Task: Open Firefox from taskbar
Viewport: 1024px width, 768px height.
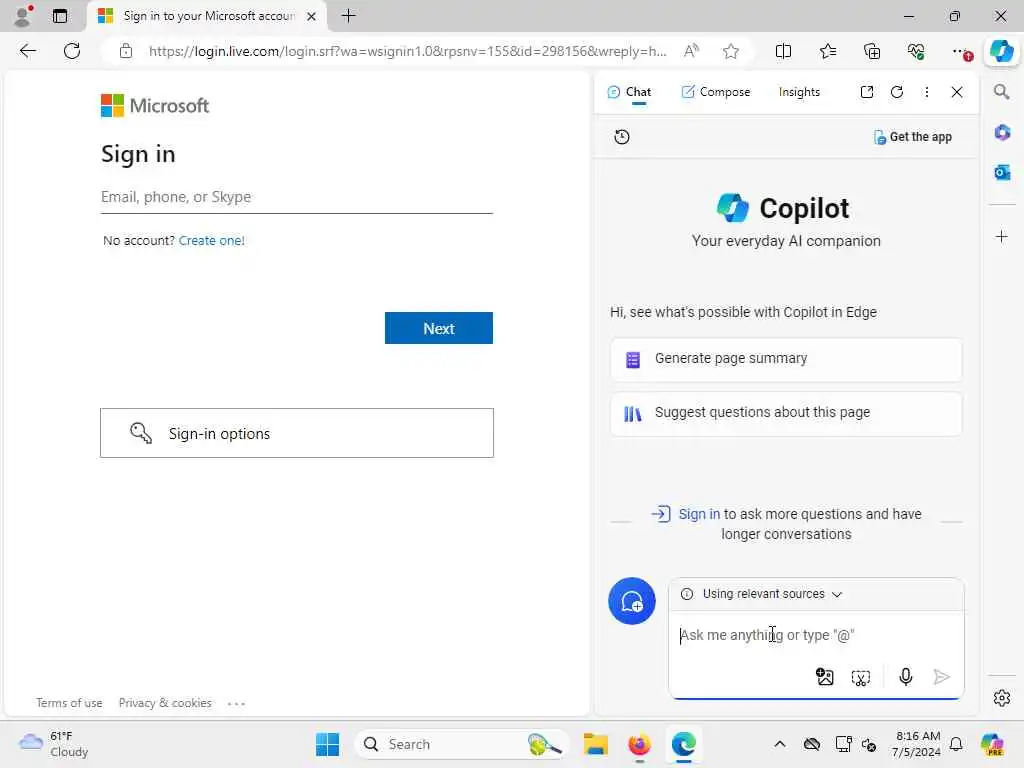Action: [639, 744]
